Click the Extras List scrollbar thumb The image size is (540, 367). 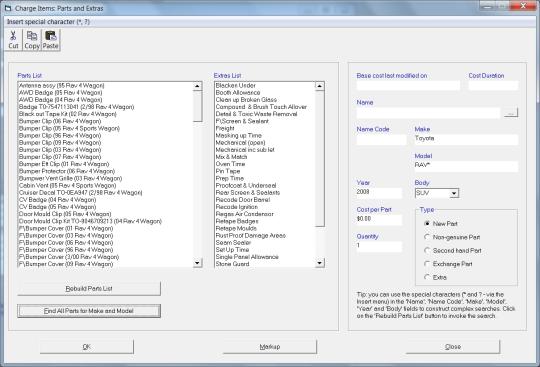[x=320, y=158]
